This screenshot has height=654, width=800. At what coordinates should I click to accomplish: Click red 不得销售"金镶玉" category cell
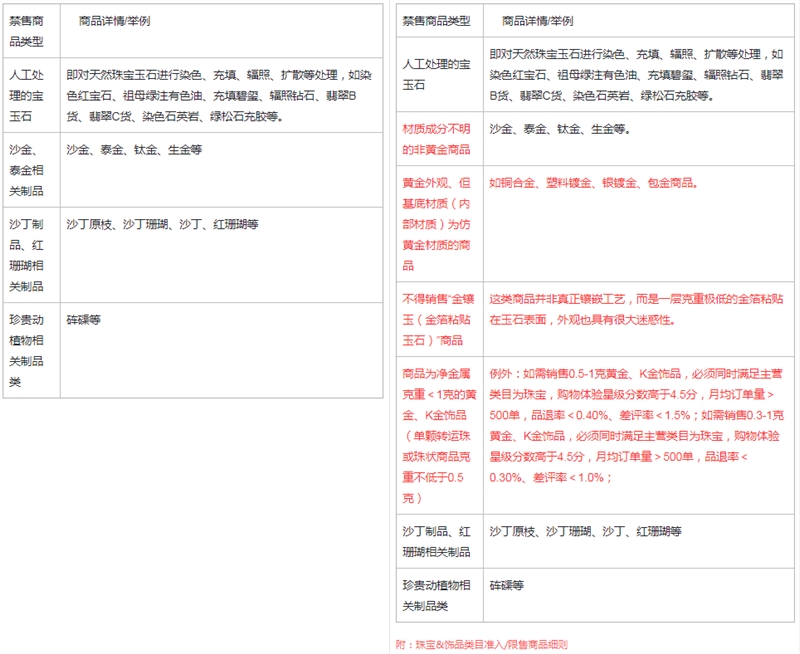click(437, 318)
